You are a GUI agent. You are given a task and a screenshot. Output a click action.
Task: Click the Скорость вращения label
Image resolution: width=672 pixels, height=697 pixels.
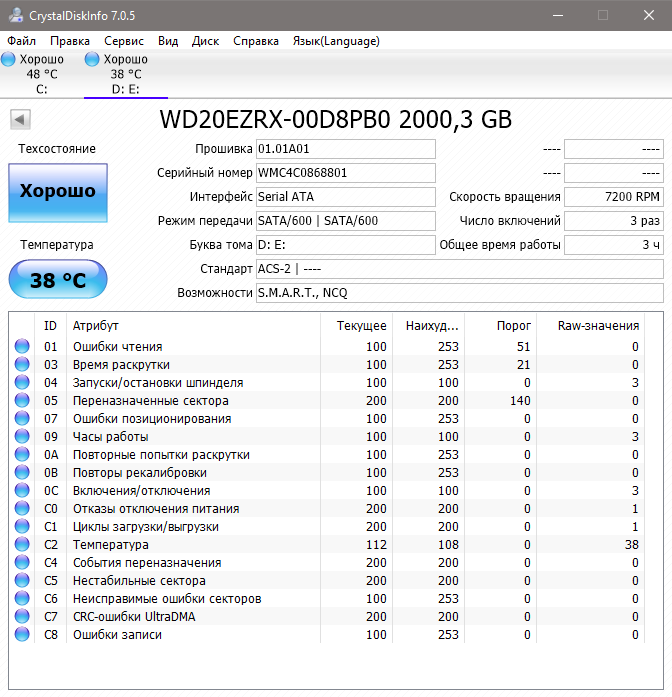[x=505, y=197]
